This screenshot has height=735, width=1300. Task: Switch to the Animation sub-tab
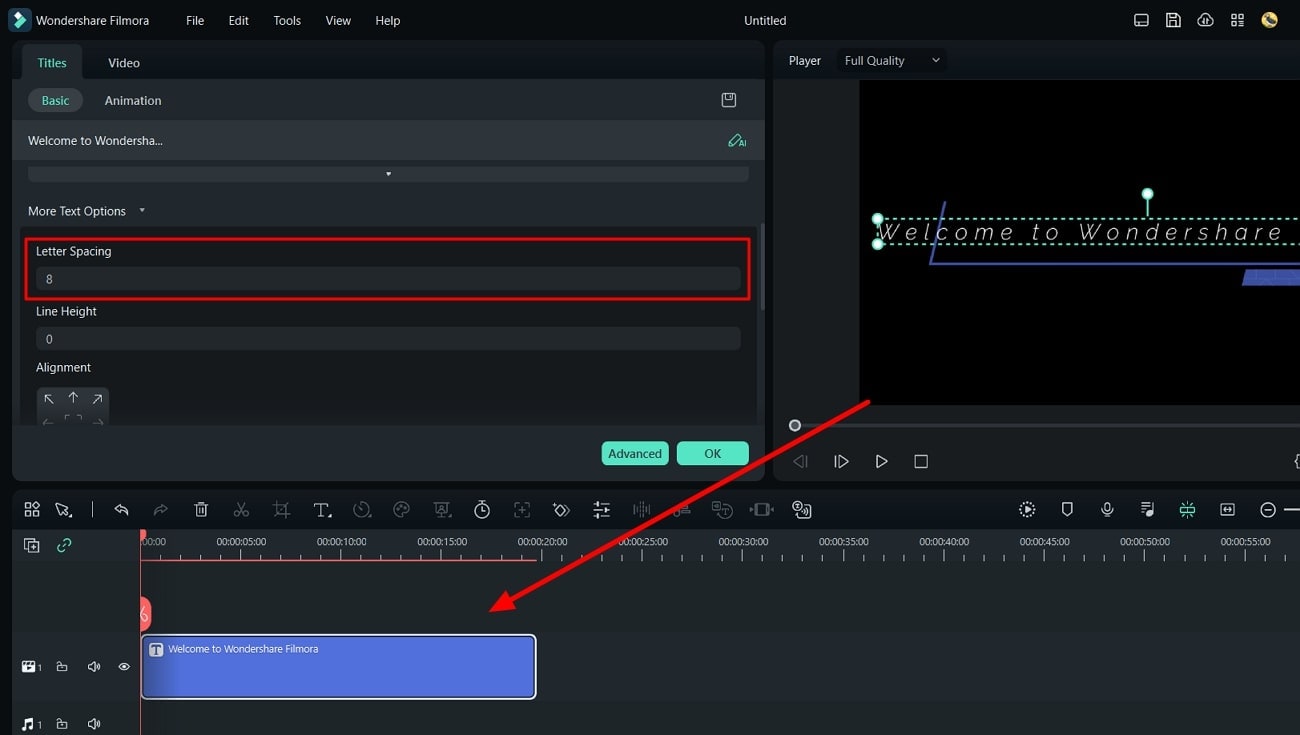(x=133, y=101)
